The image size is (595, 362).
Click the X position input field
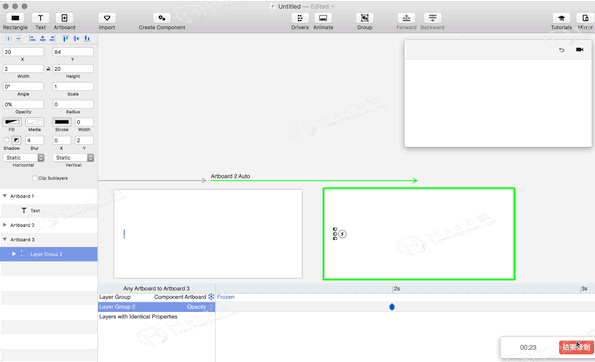click(24, 52)
